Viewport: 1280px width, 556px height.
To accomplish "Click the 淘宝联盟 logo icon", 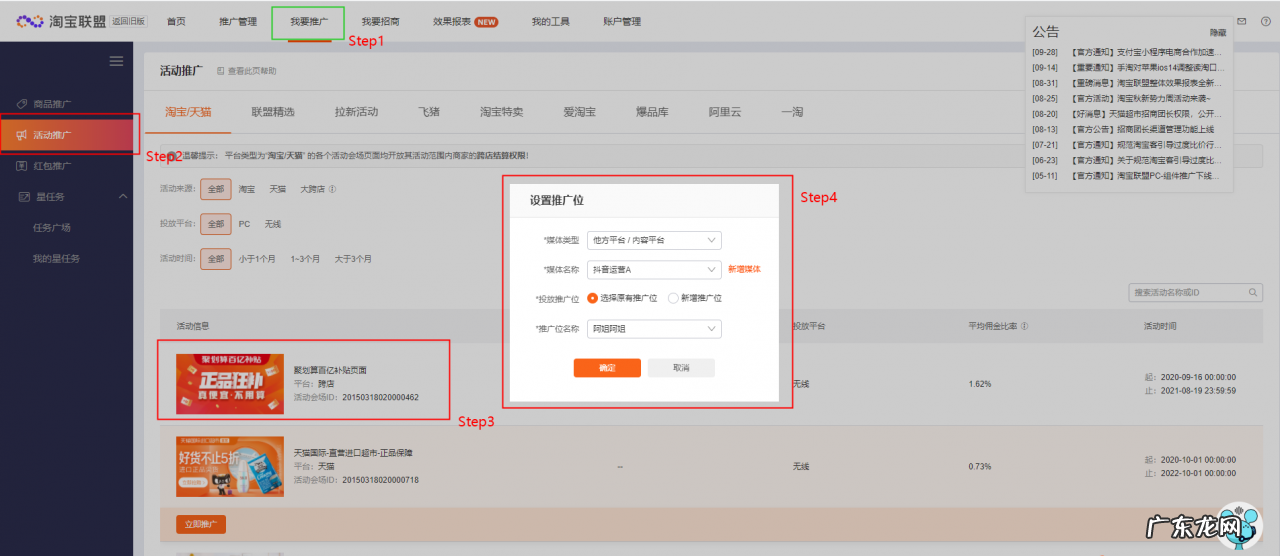I will [30, 21].
